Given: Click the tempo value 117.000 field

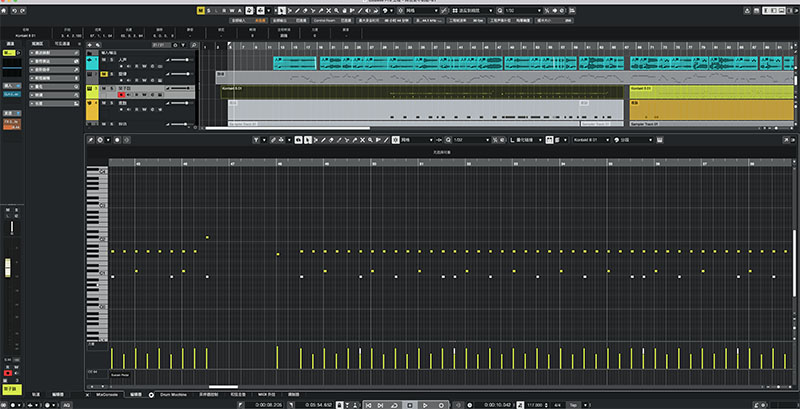Looking at the screenshot, I should 534,405.
